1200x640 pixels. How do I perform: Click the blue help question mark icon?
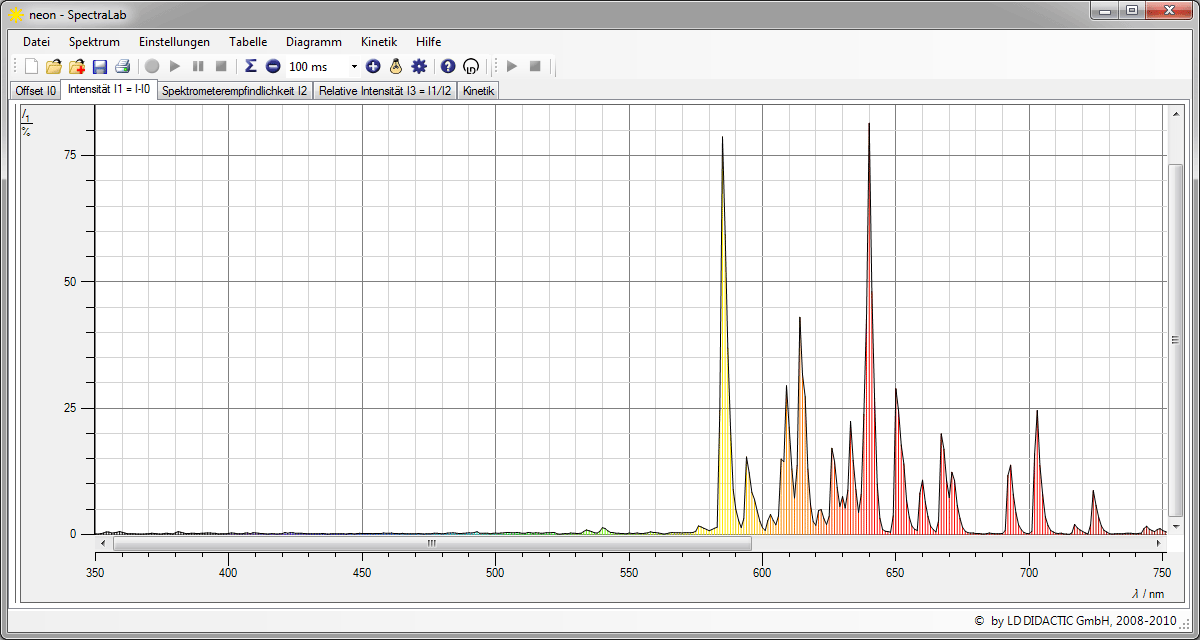[448, 67]
